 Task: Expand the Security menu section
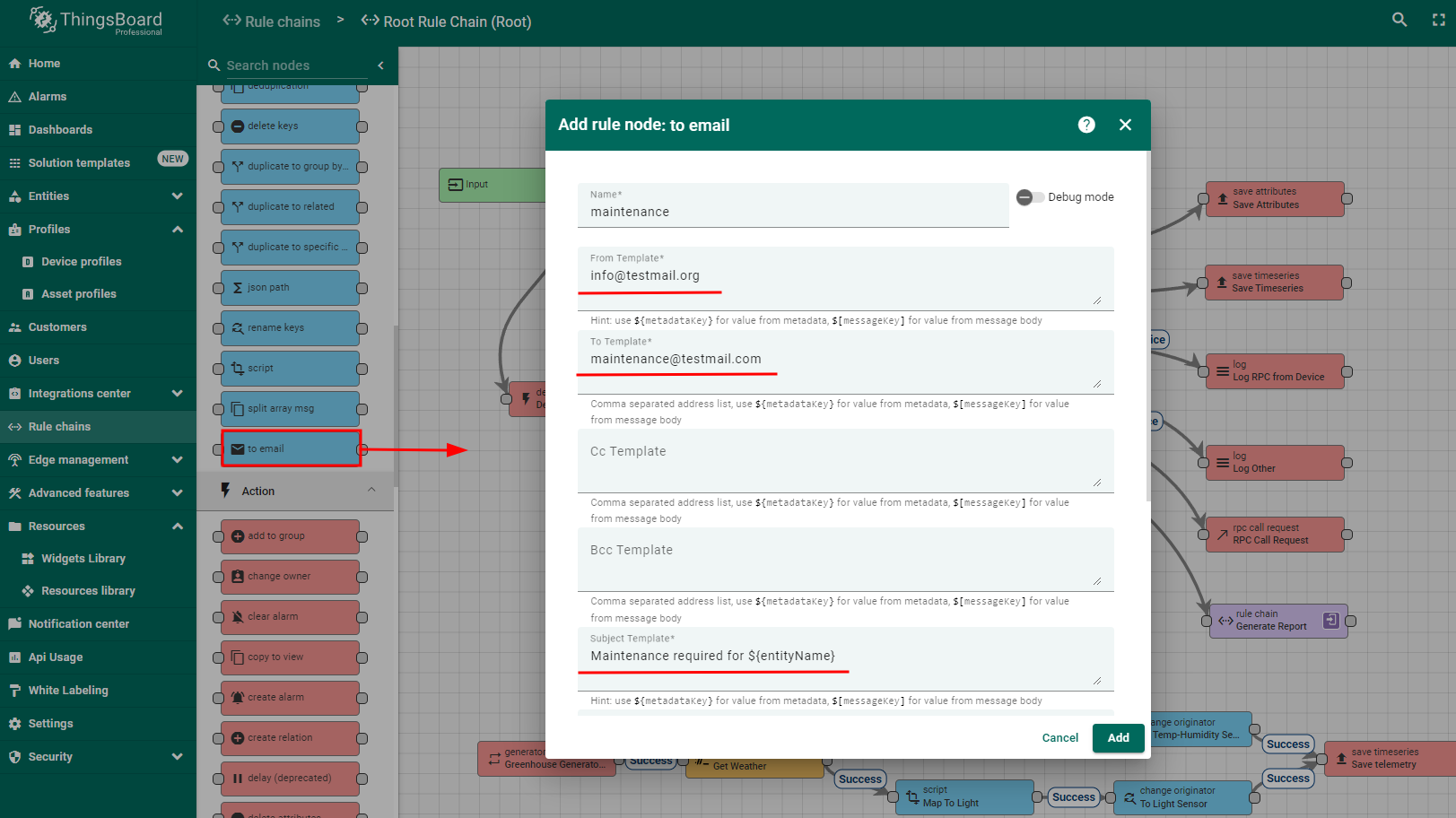coord(177,757)
